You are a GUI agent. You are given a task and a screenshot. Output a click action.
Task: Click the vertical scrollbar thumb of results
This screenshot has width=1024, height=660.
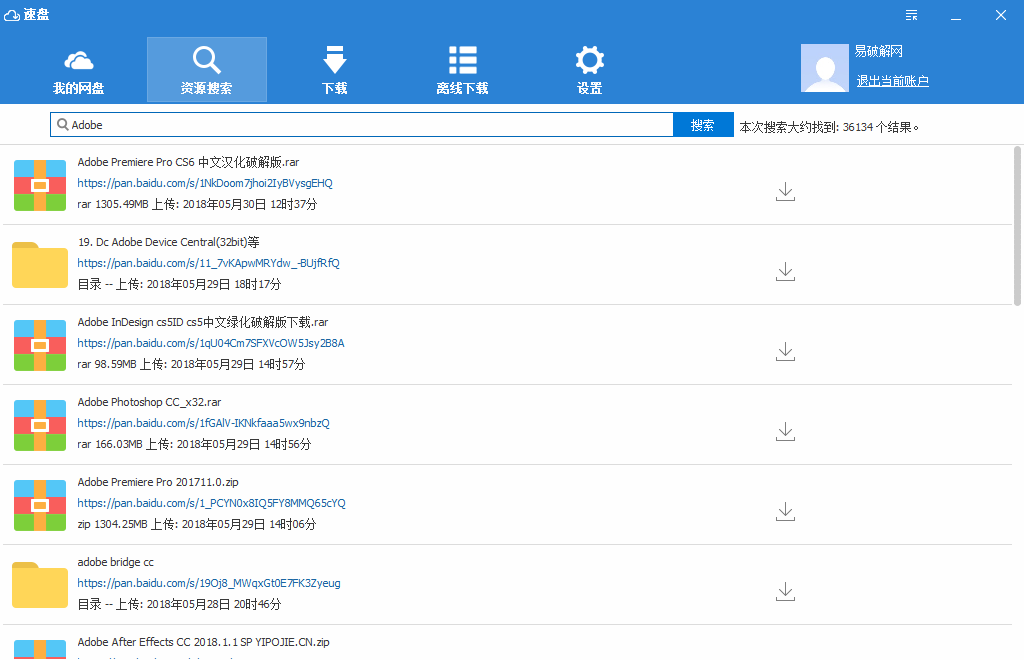1017,226
